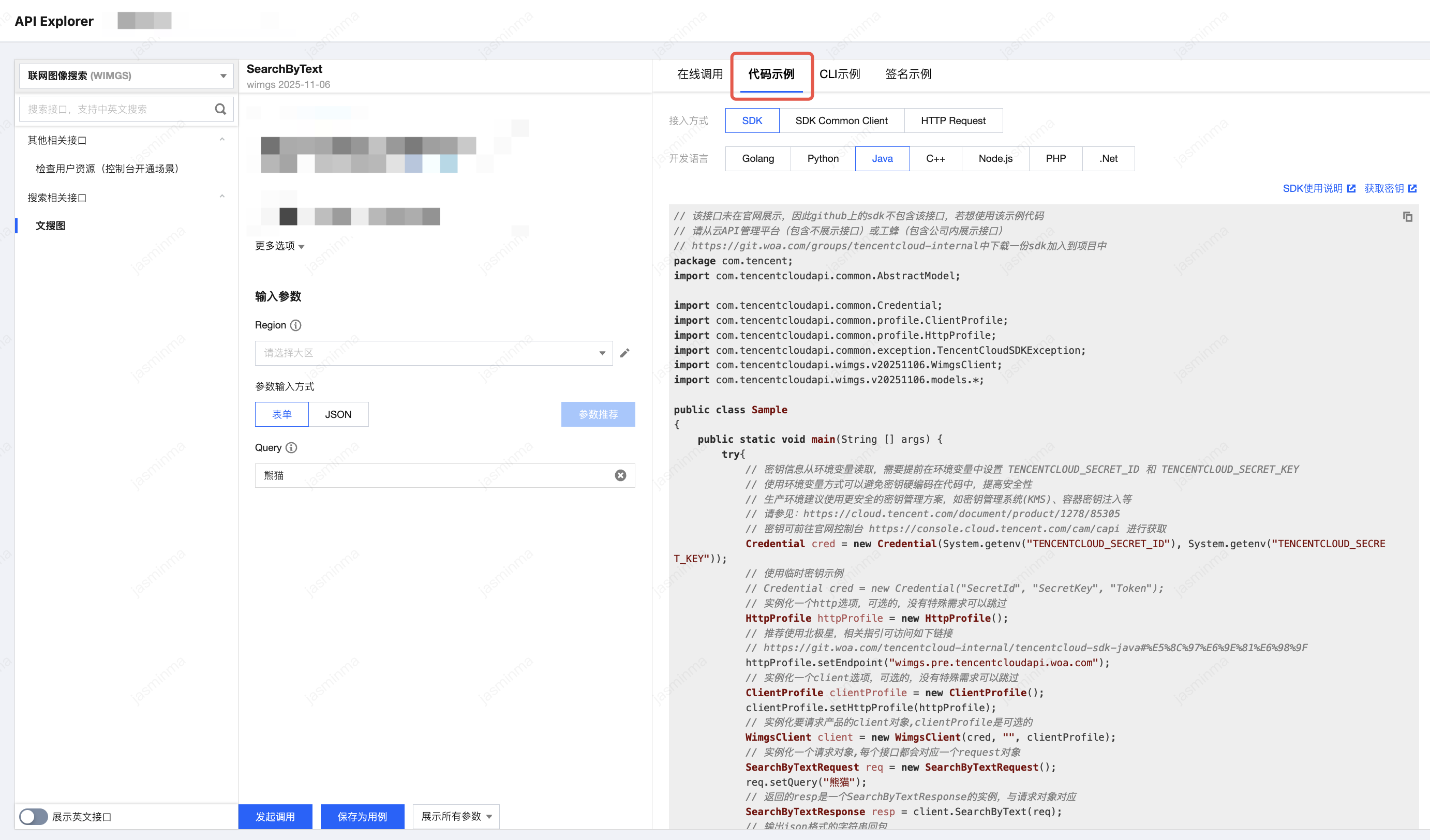Toggle the 展示英文接口 switch
Screen dimensions: 1430x840
pos(34,816)
